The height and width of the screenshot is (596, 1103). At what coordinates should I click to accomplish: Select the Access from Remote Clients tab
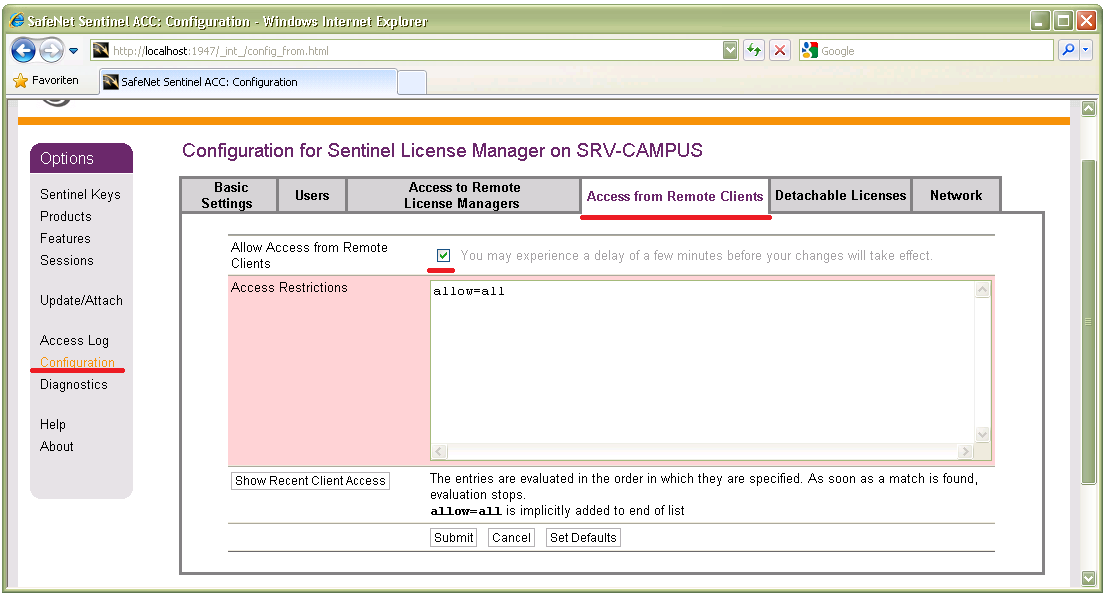(675, 196)
